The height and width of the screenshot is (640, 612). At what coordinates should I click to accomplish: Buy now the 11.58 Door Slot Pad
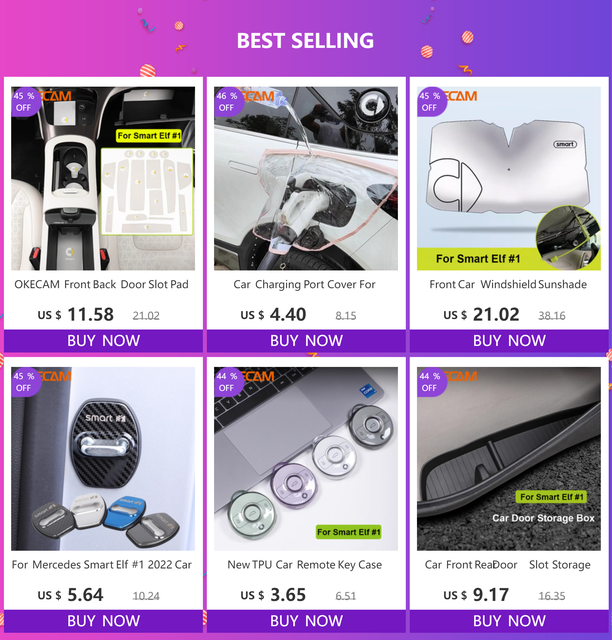coord(103,341)
